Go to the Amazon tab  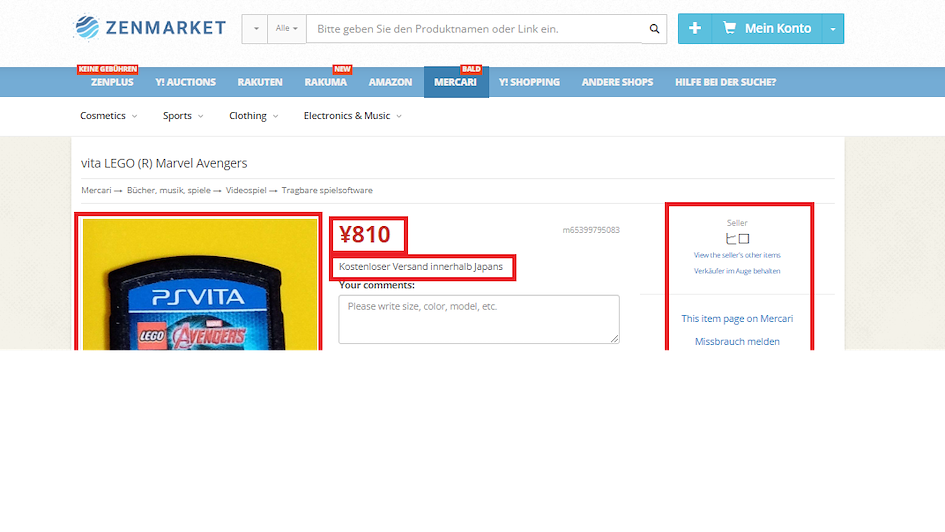tap(391, 82)
